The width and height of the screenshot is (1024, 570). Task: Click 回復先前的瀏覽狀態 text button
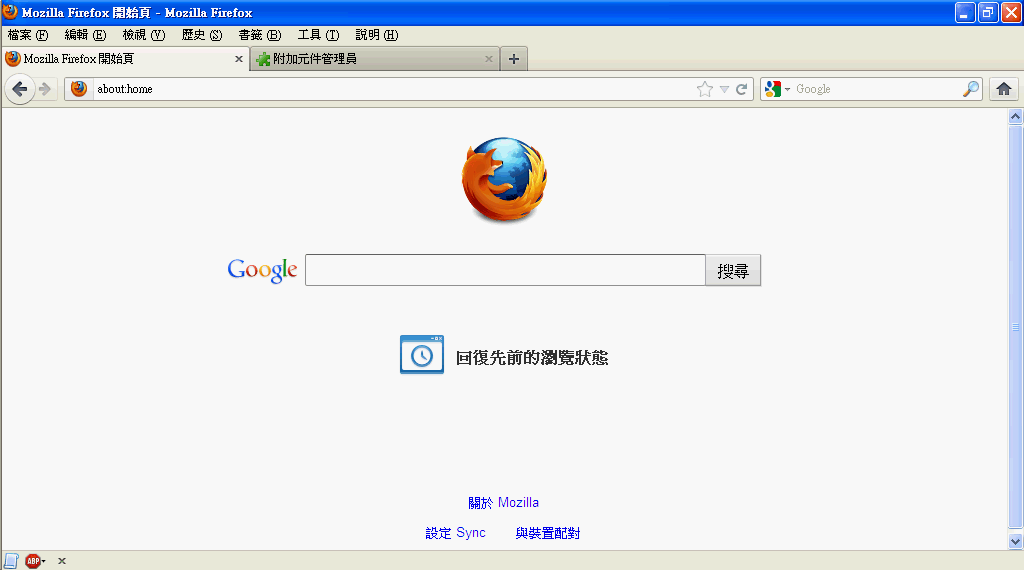(532, 358)
